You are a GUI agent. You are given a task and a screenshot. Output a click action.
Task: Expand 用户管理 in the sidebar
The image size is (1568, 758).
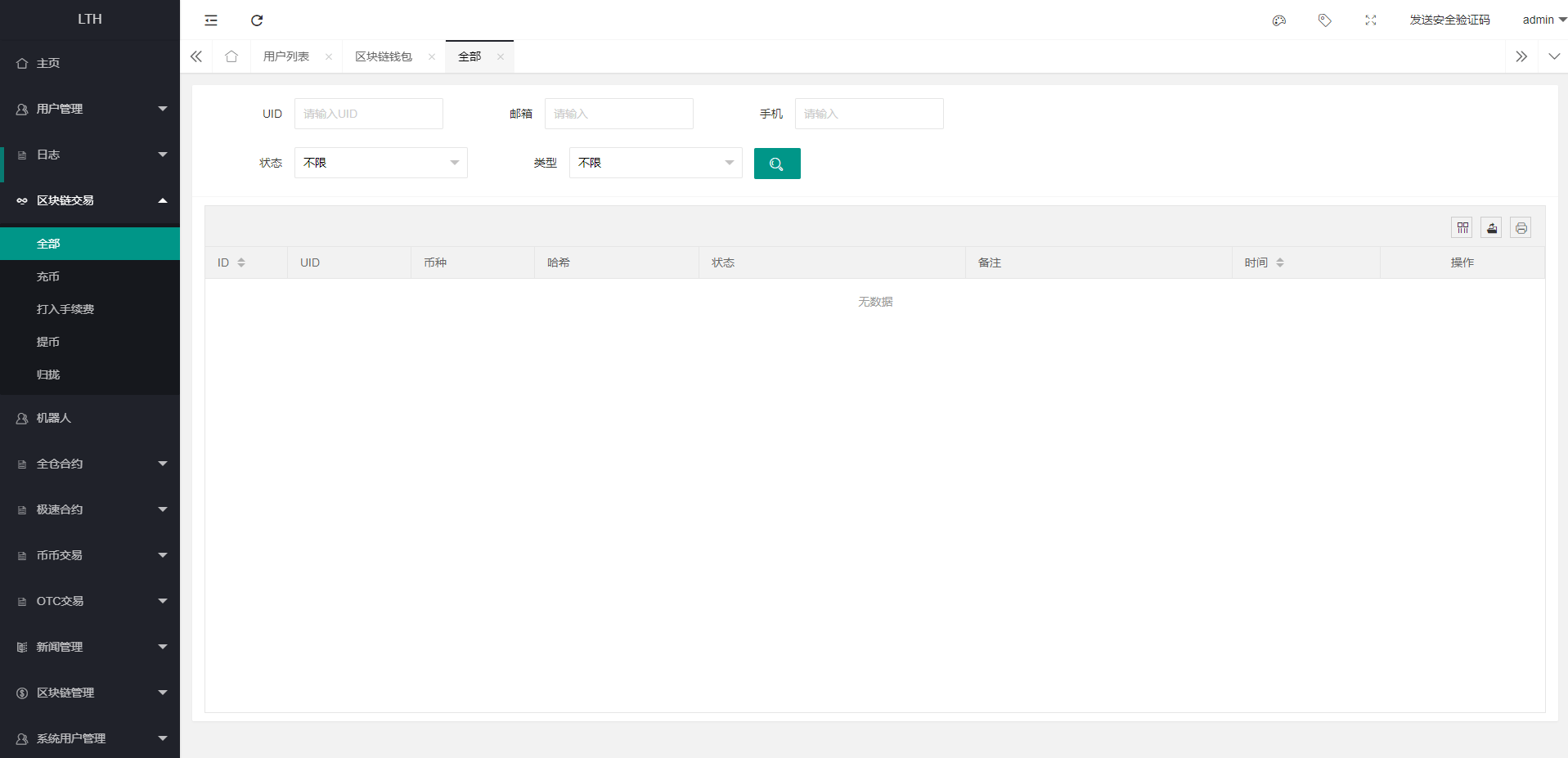tap(90, 109)
